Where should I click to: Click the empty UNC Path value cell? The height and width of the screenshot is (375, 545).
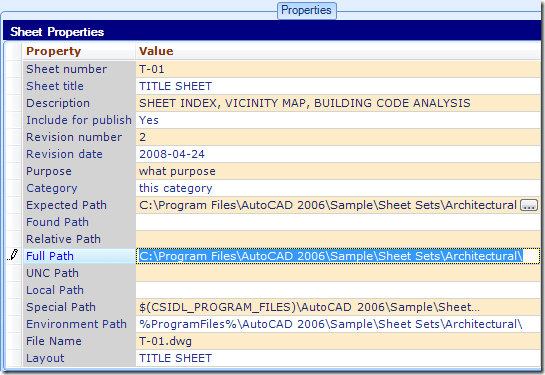click(338, 273)
